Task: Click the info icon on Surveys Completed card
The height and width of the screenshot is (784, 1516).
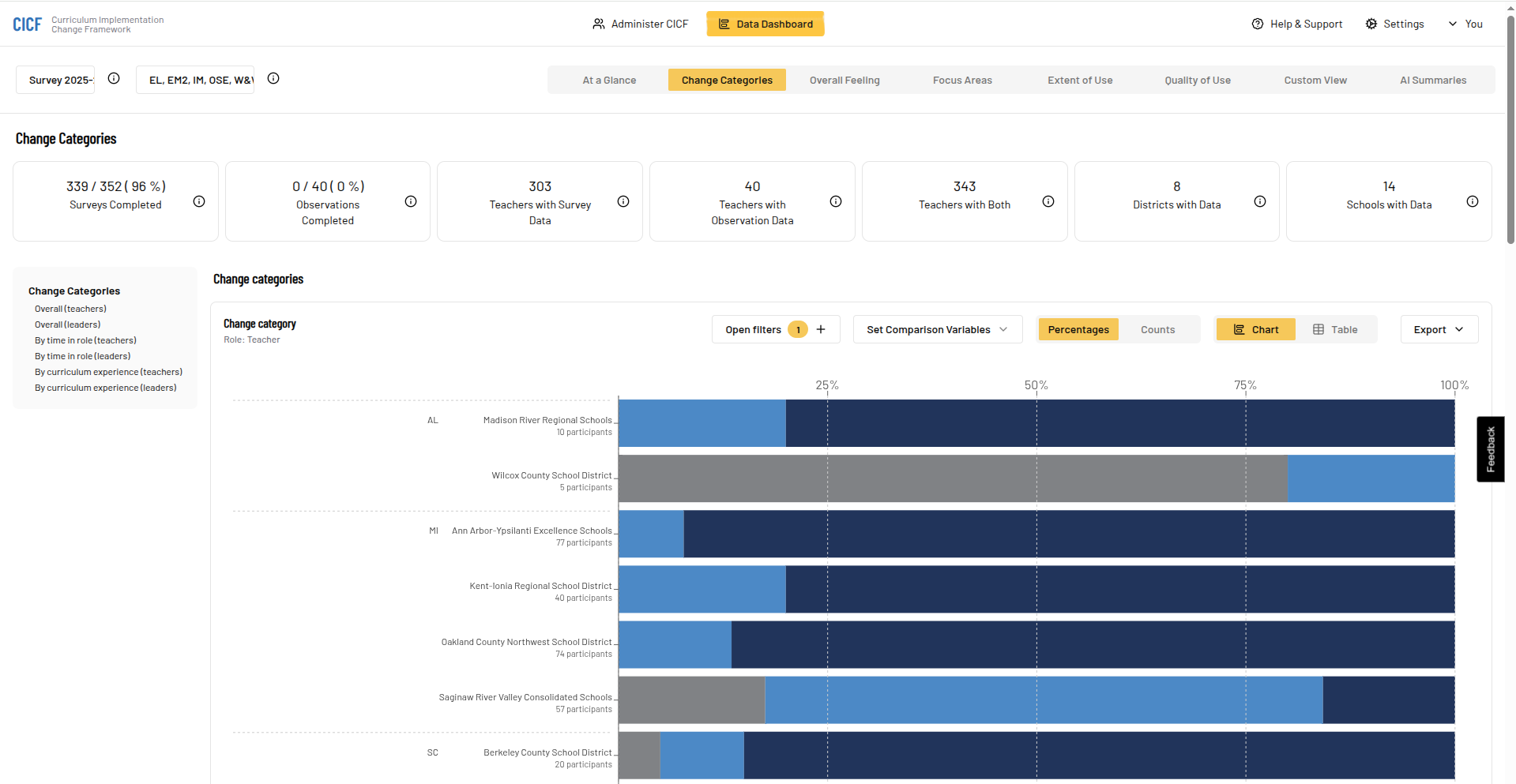Action: [x=198, y=201]
